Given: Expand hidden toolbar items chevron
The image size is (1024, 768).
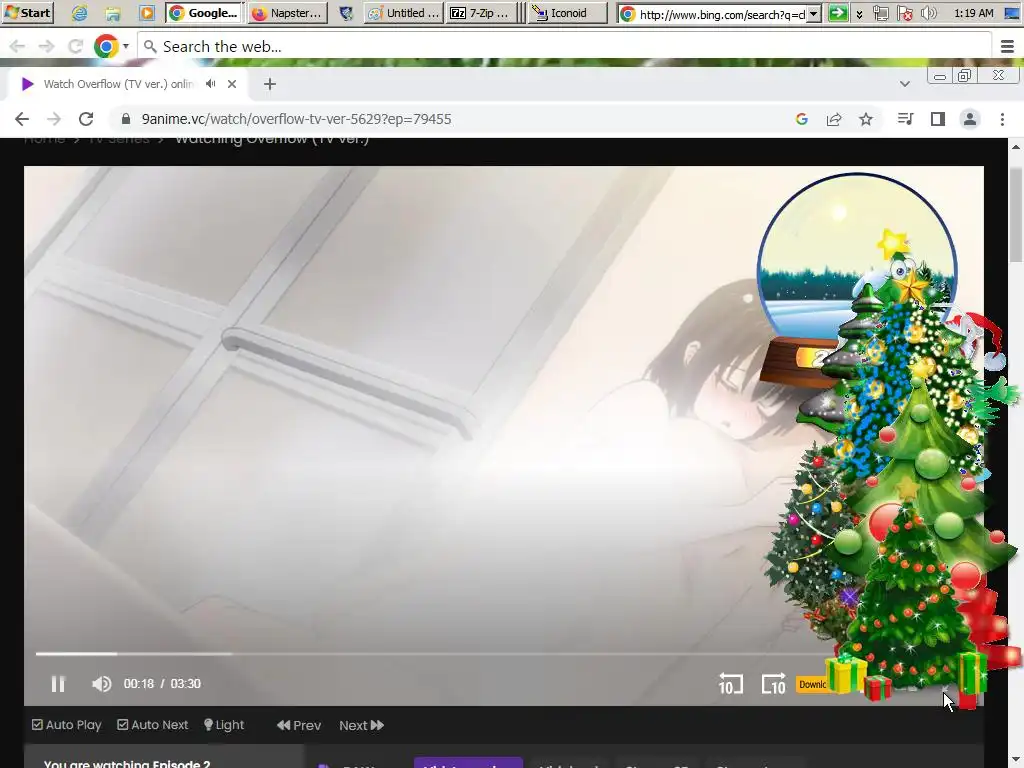Looking at the screenshot, I should pyautogui.click(x=859, y=14).
